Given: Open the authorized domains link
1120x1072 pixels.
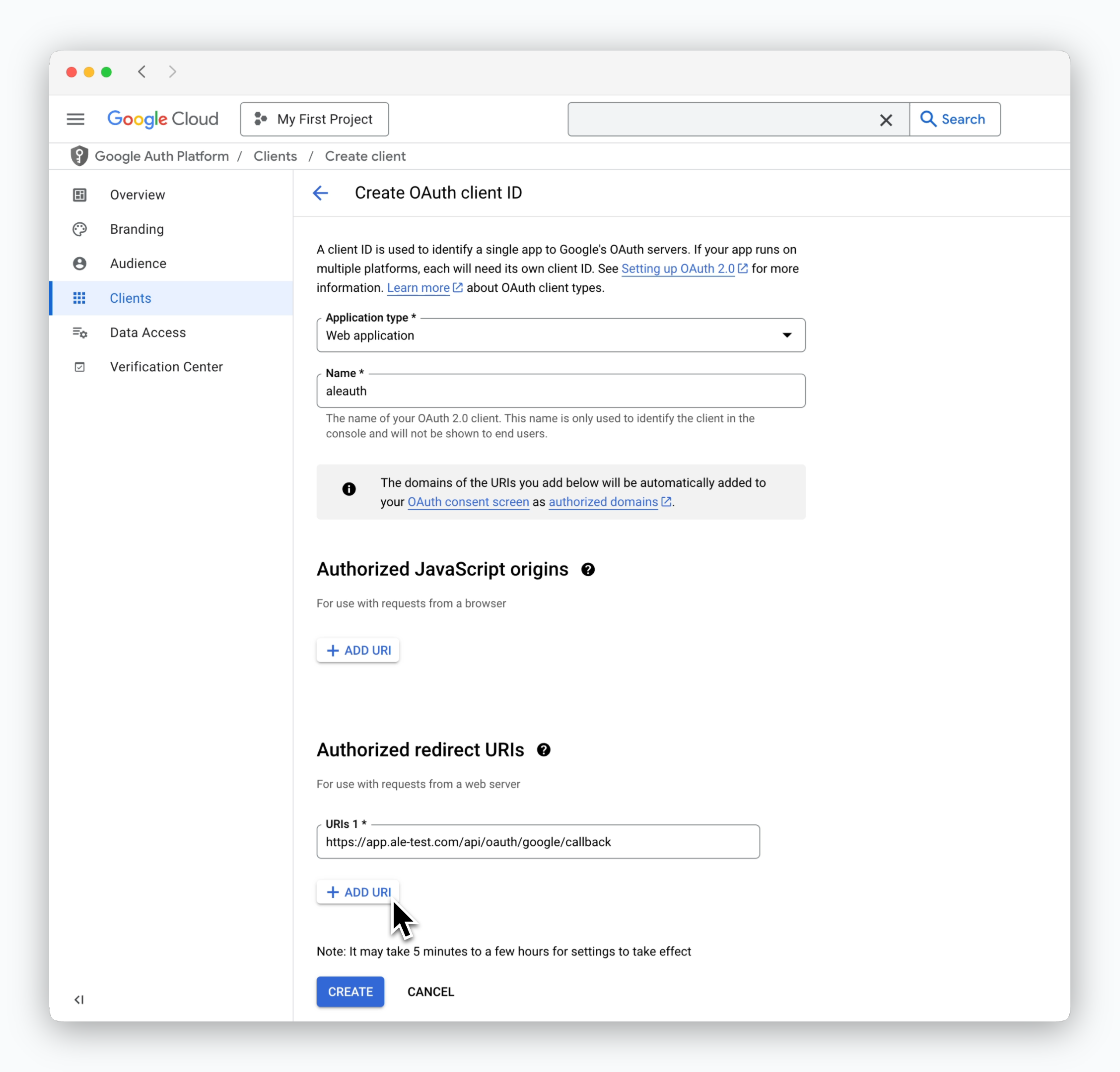Looking at the screenshot, I should click(610, 502).
